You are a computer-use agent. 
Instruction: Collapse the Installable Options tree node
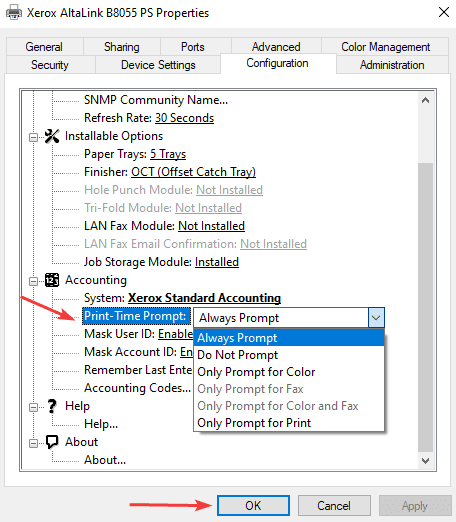[33, 137]
